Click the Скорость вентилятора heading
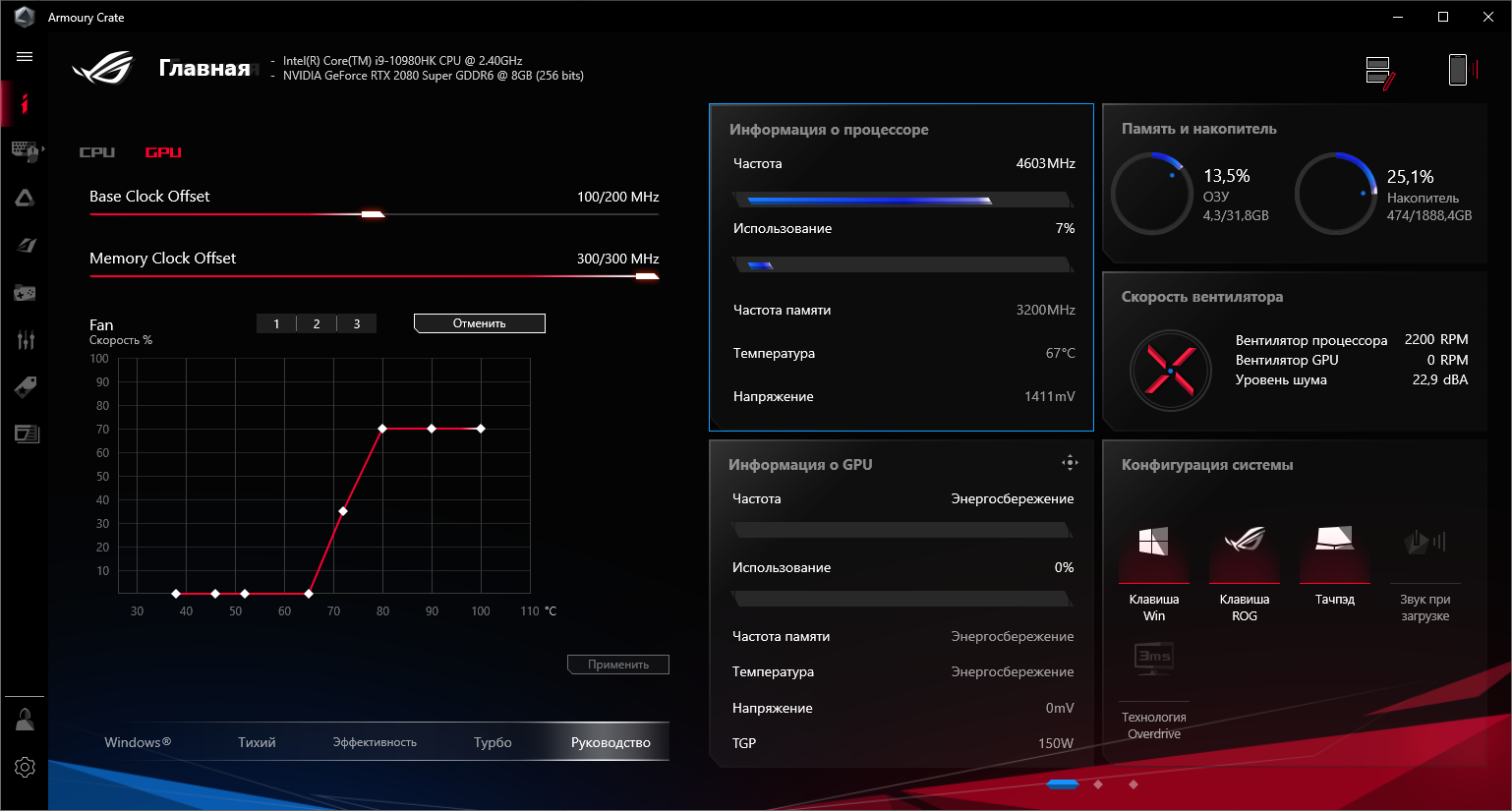The width and height of the screenshot is (1512, 811). [1202, 297]
